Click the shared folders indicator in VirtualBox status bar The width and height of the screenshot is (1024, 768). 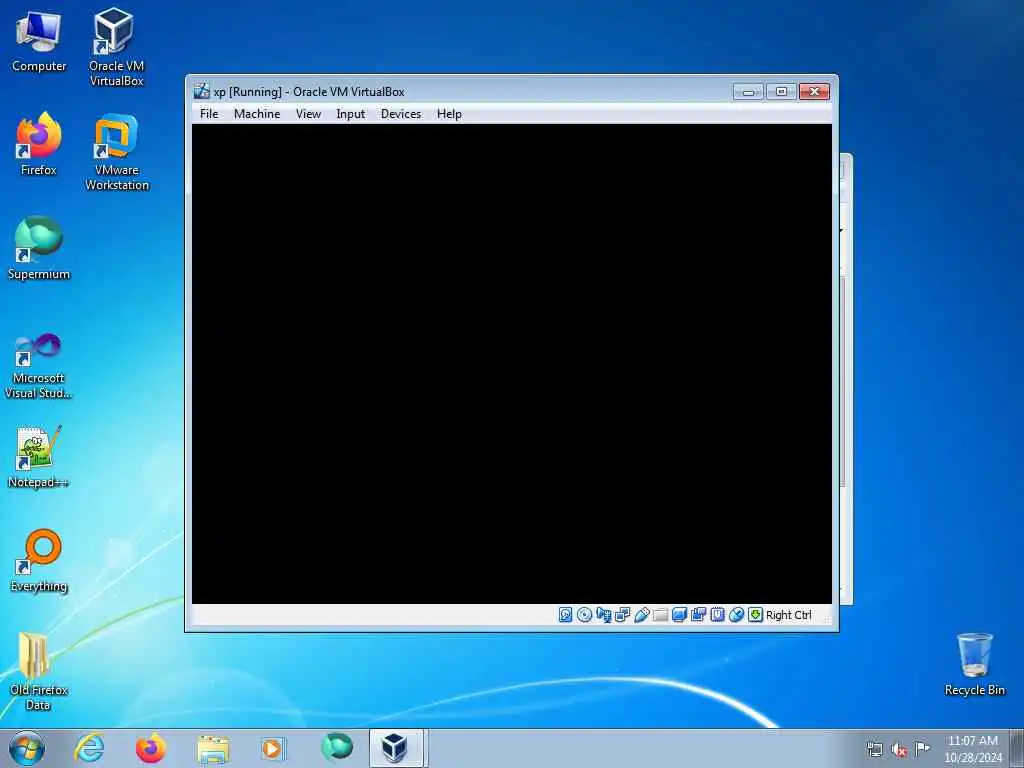click(x=660, y=615)
